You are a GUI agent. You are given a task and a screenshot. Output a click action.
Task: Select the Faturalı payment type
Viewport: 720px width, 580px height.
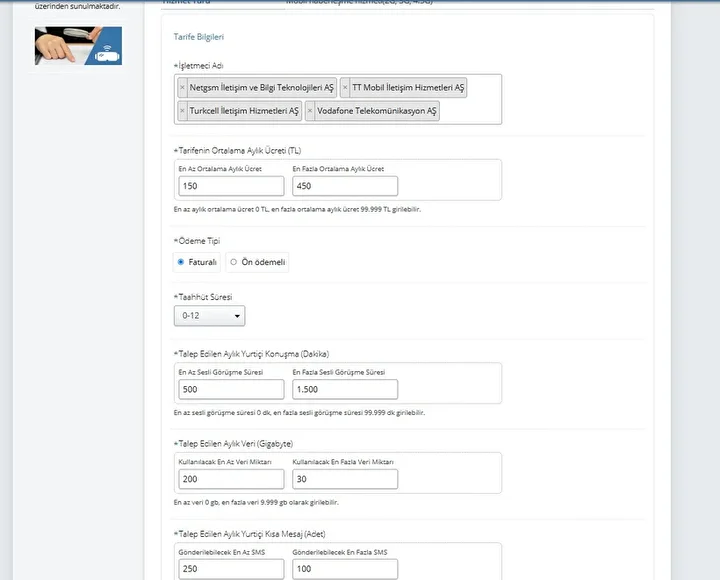(x=180, y=262)
